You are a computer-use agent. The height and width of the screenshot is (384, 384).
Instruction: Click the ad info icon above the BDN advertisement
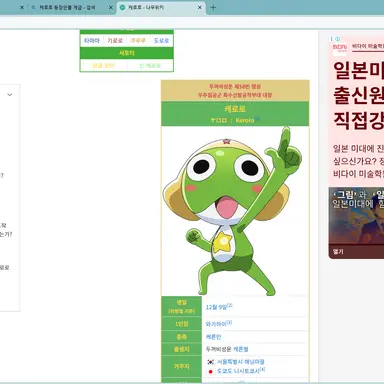(338, 39)
